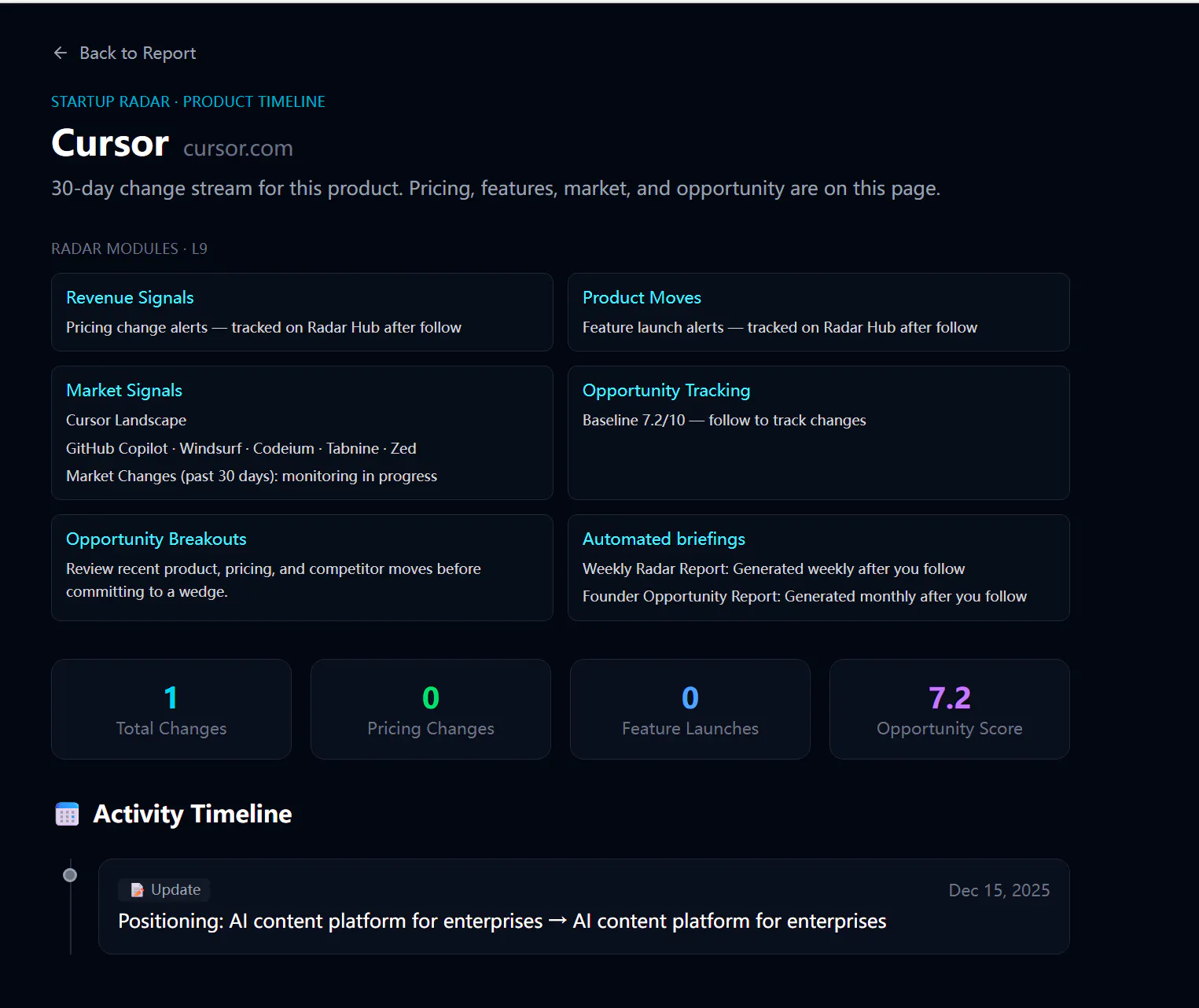This screenshot has width=1199, height=1008.
Task: Click the Update tag on timeline entry
Action: (164, 889)
